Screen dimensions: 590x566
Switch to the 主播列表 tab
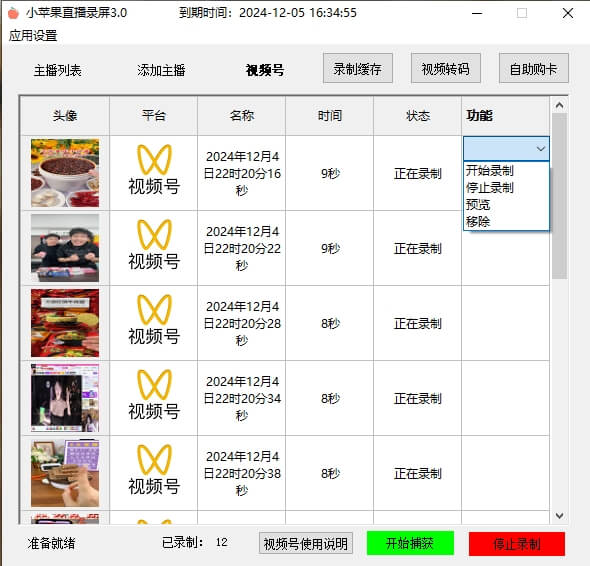[x=57, y=70]
